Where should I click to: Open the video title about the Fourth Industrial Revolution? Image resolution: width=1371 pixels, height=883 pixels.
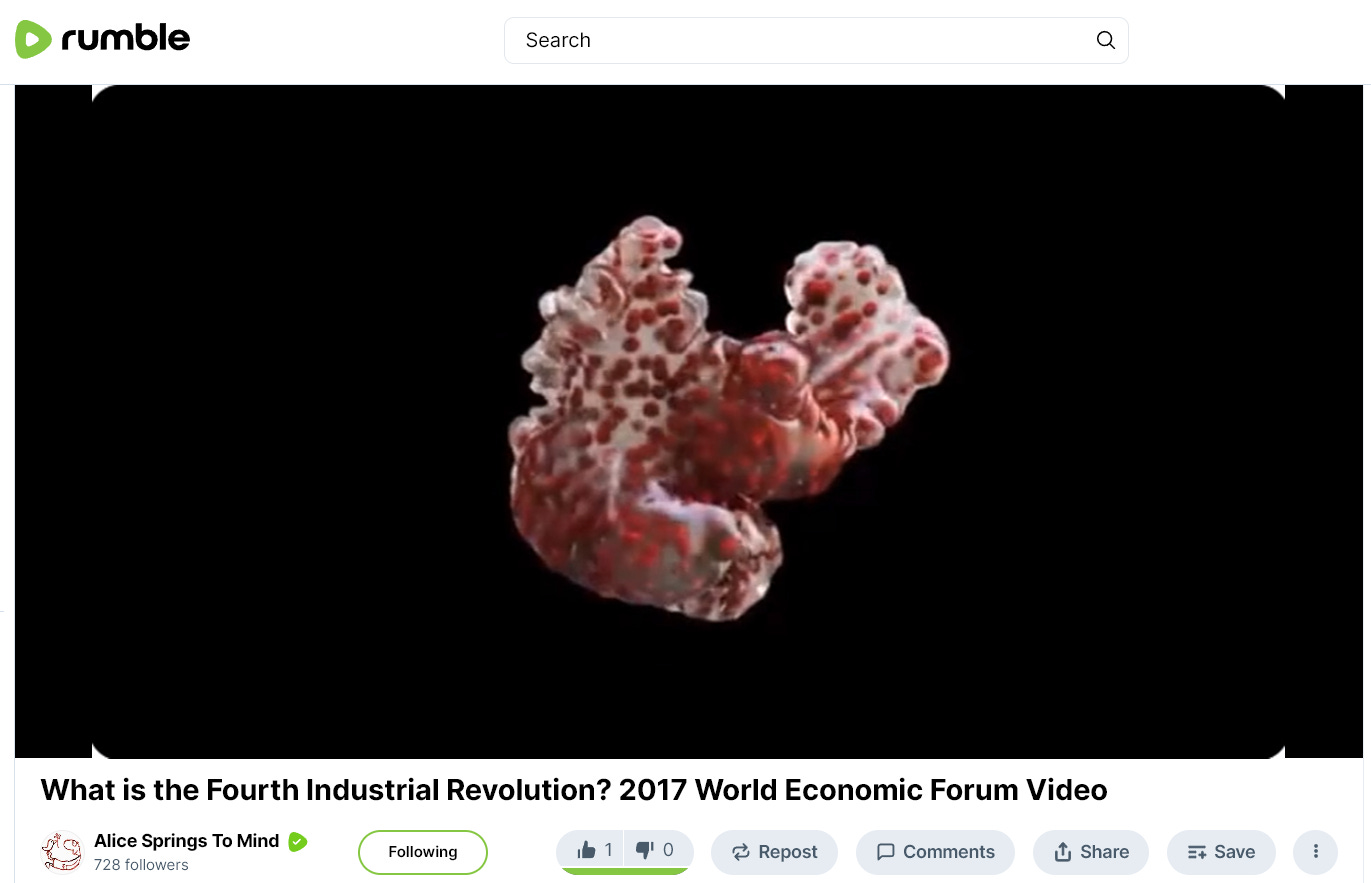point(574,790)
